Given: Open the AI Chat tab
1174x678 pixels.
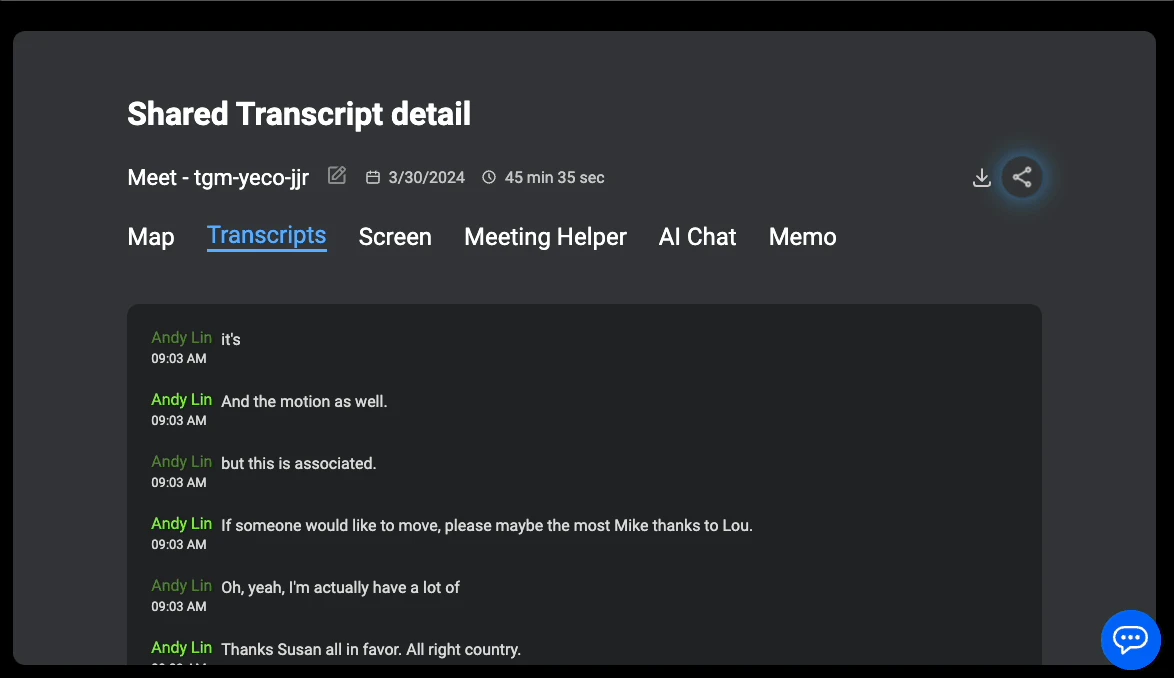Looking at the screenshot, I should coord(697,237).
